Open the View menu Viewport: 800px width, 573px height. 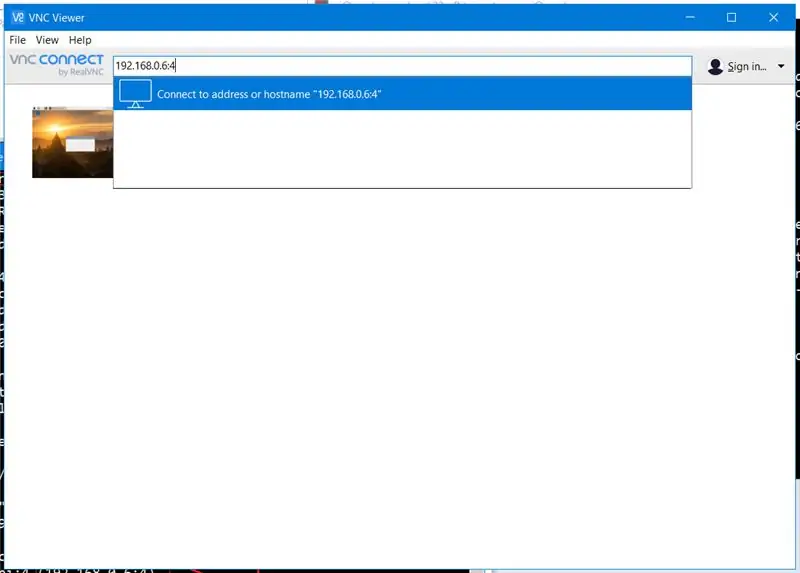coord(47,40)
